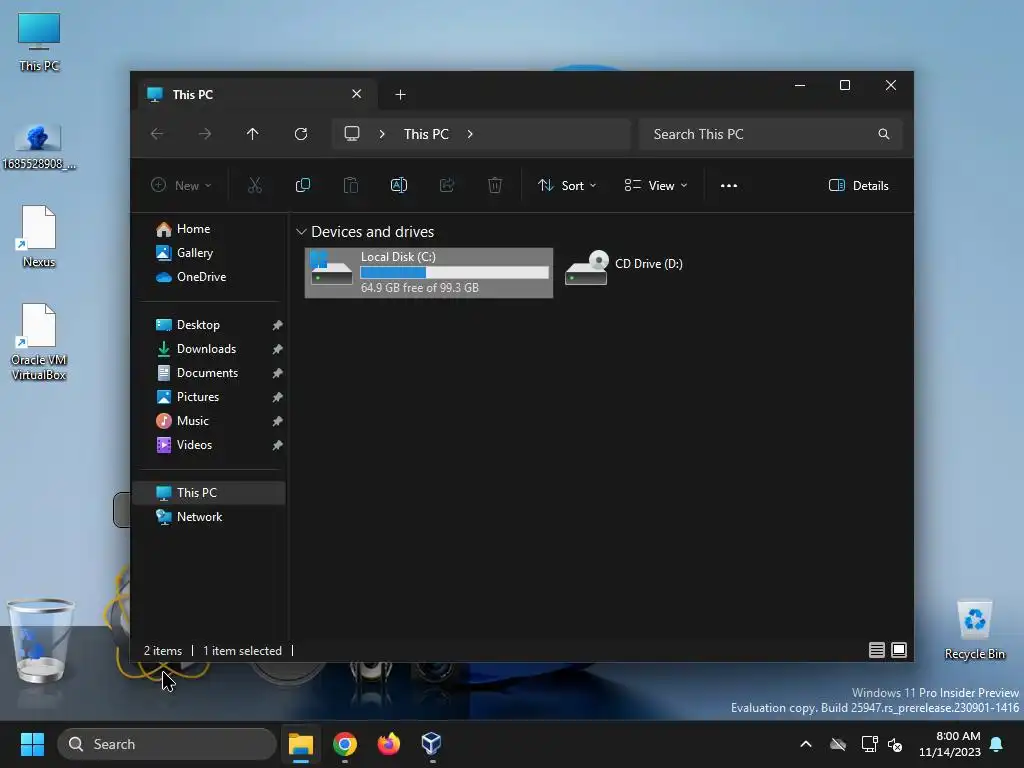Open the clock and date flyout
Screen dimensions: 1024x768
(x=950, y=744)
